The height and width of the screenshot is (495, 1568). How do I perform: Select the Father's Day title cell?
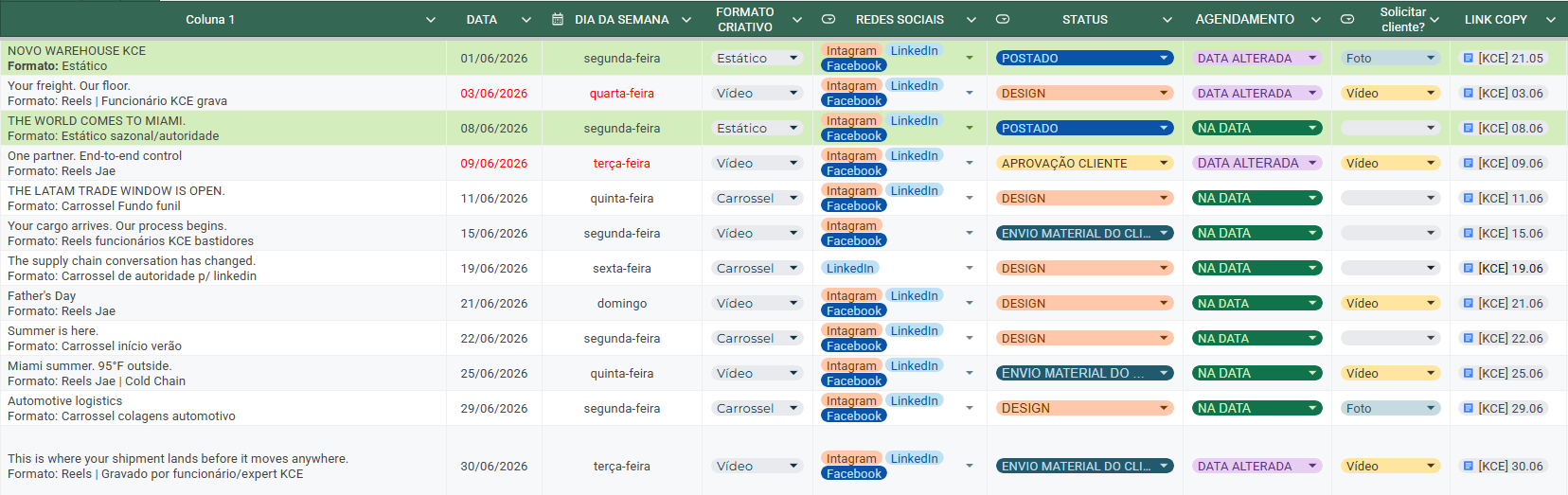click(223, 303)
